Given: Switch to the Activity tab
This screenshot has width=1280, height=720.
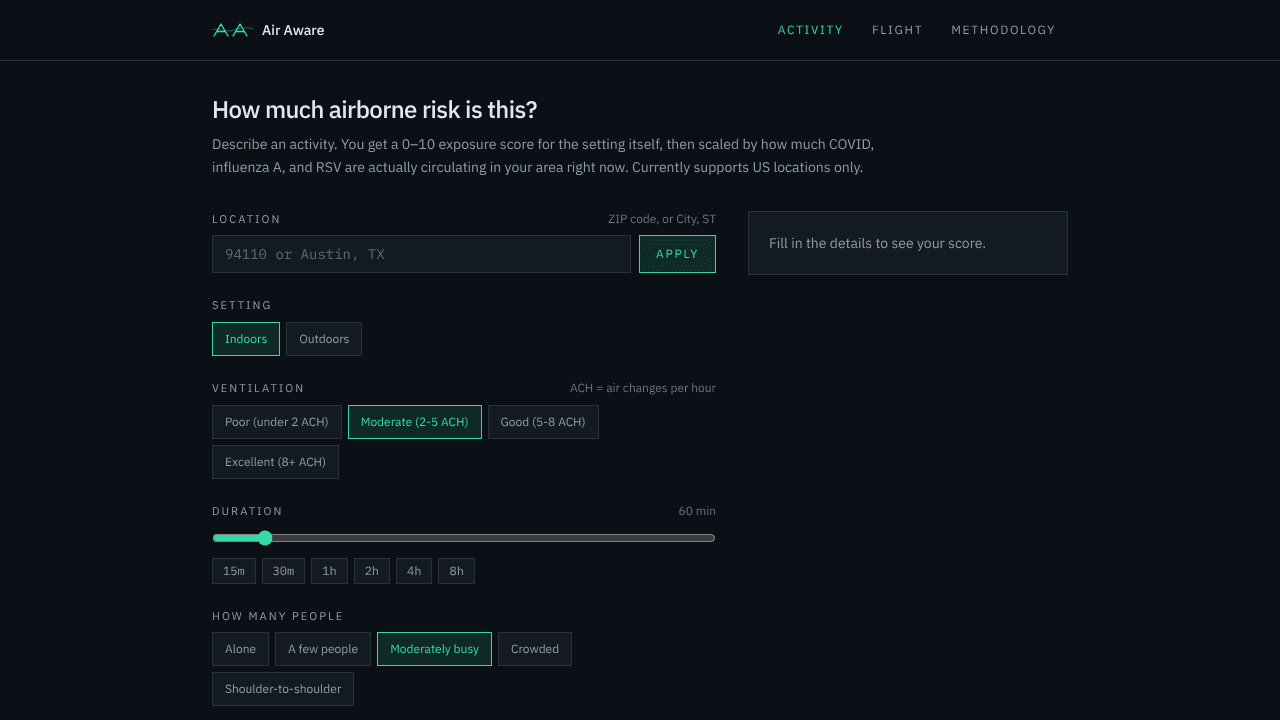Looking at the screenshot, I should coord(810,30).
